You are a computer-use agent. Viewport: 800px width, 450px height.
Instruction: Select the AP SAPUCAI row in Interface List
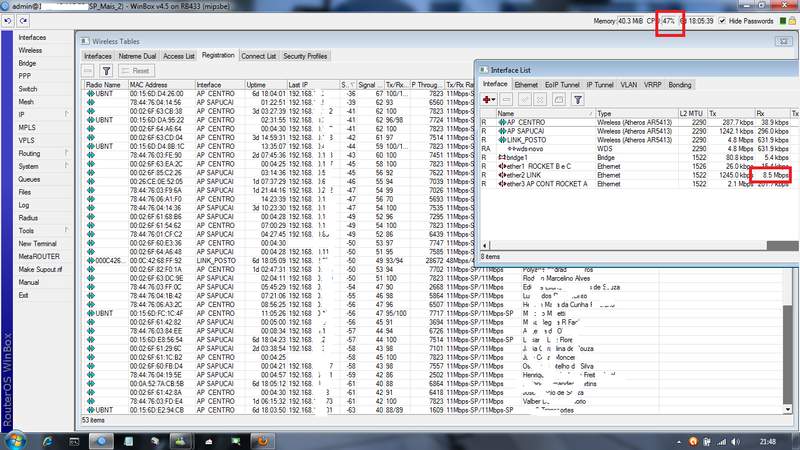(x=638, y=131)
